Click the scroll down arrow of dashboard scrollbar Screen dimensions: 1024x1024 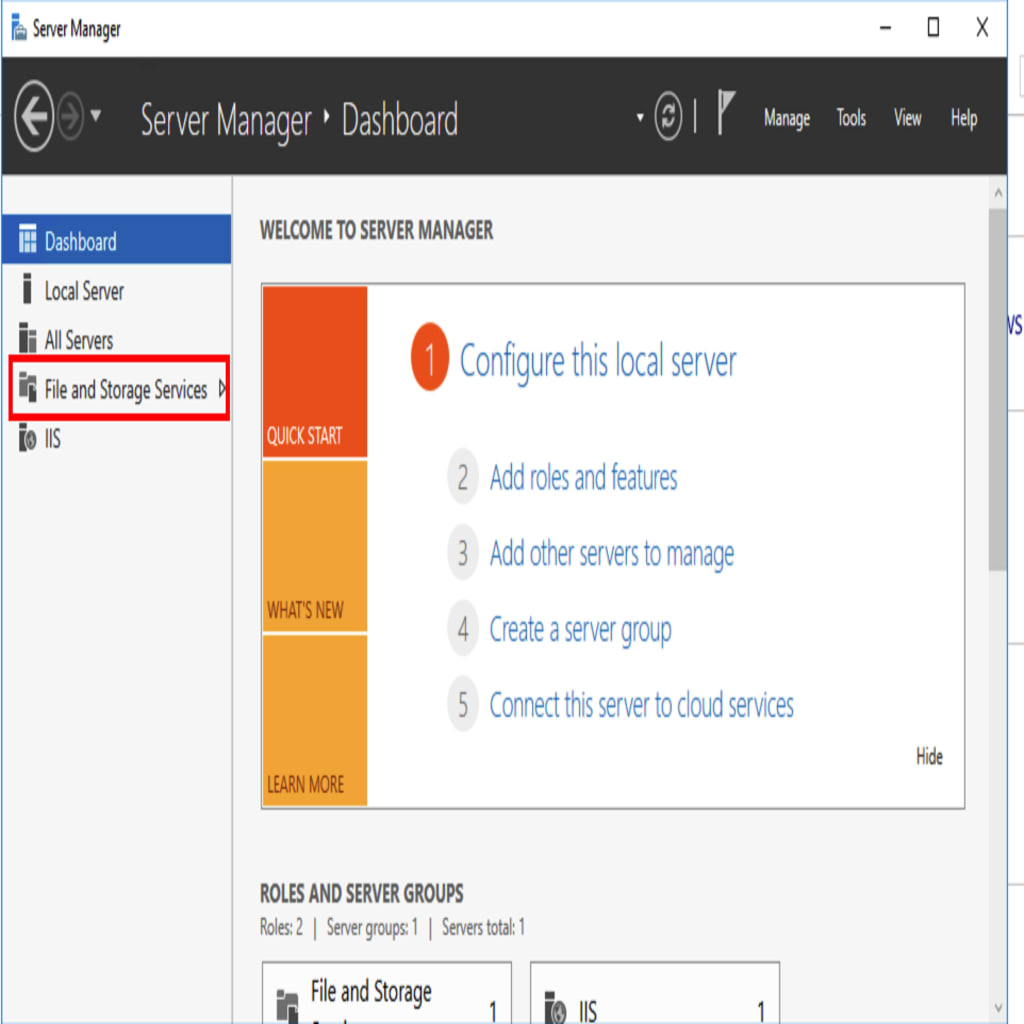click(x=998, y=1007)
